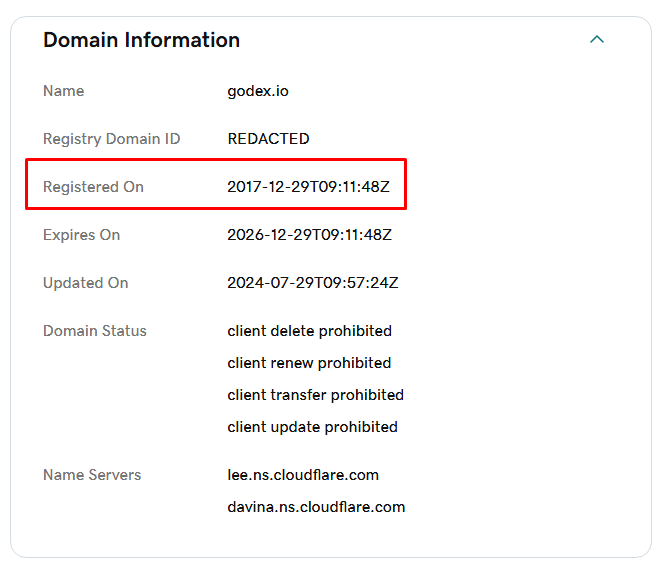660x564 pixels.
Task: Select the godex.io domain name value
Action: (x=258, y=91)
